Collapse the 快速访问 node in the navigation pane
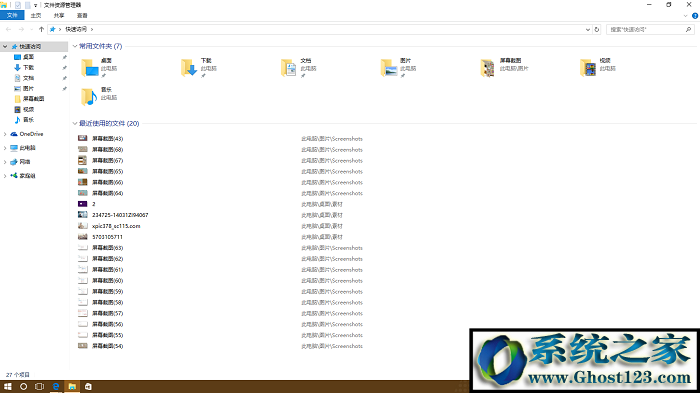Image resolution: width=700 pixels, height=393 pixels. pyautogui.click(x=5, y=46)
